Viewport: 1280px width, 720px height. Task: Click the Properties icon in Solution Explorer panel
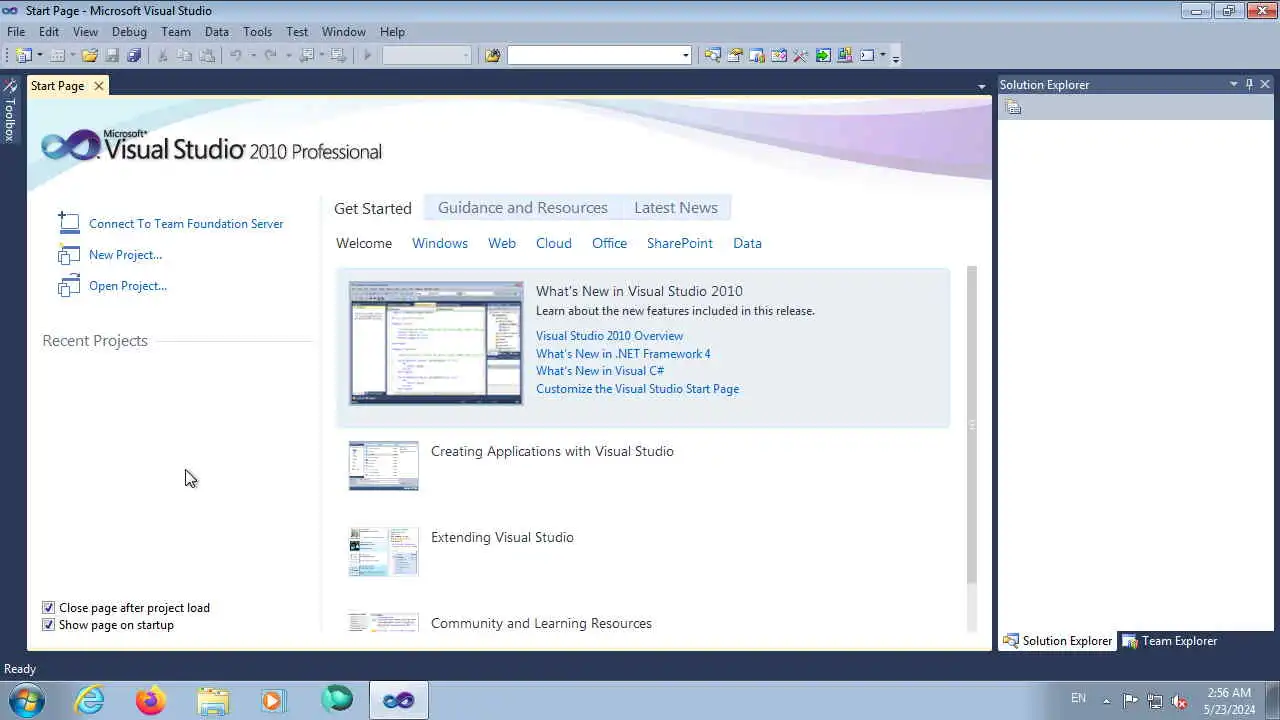[x=1013, y=108]
